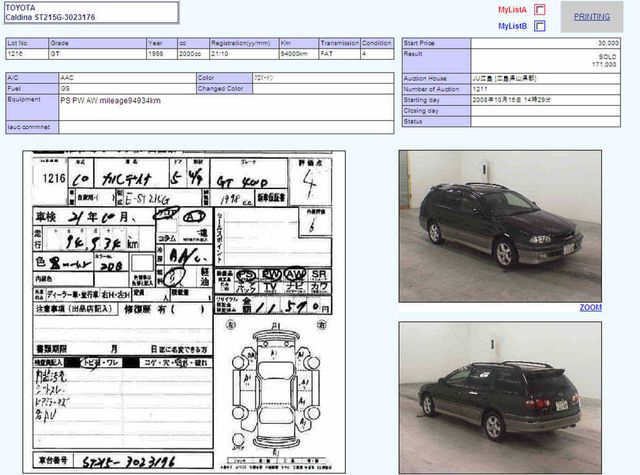Click the ZOOM link under front photo
This screenshot has width=640, height=475.
pos(591,308)
